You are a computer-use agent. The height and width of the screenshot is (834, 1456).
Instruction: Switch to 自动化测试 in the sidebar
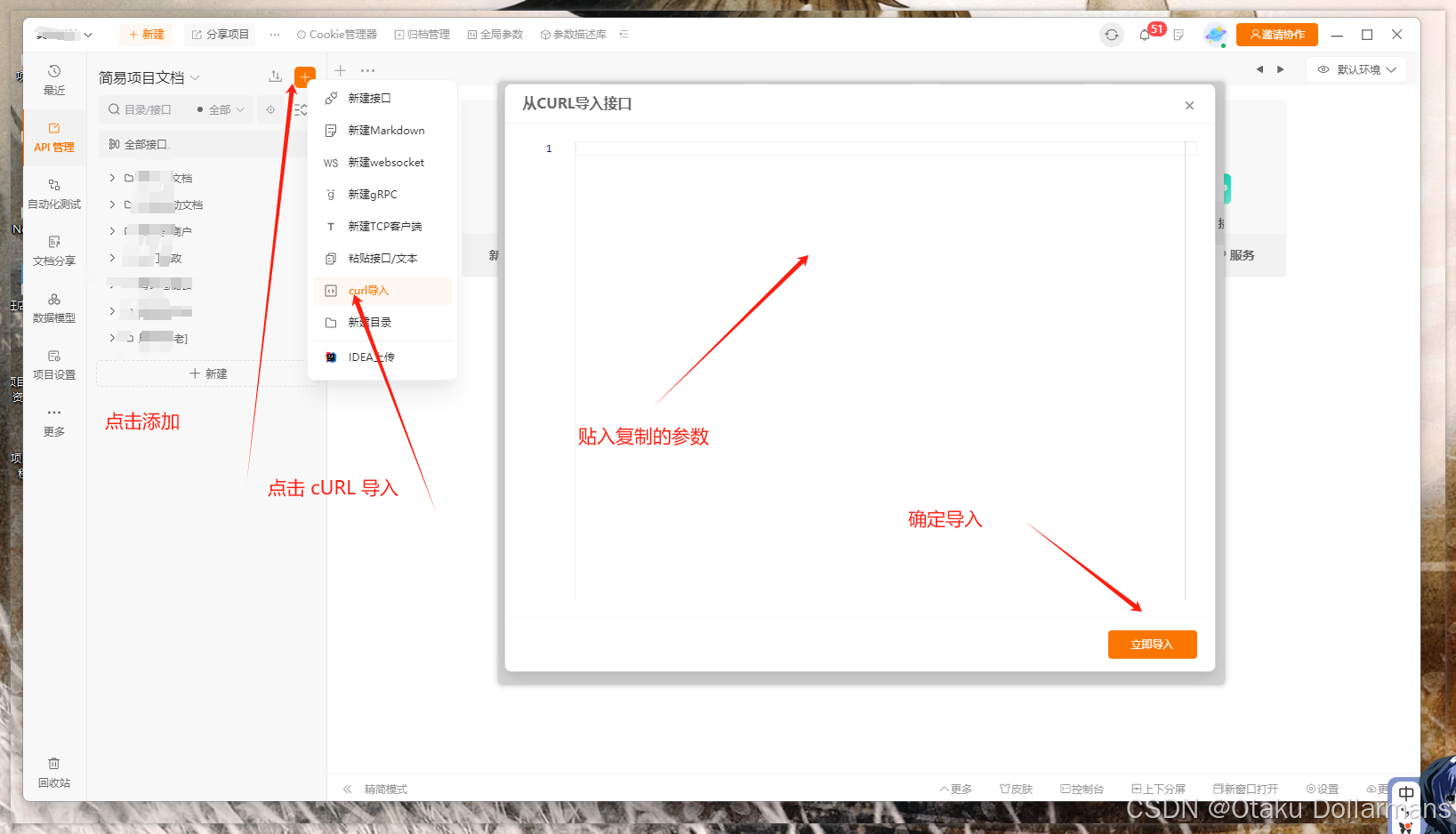pos(54,194)
